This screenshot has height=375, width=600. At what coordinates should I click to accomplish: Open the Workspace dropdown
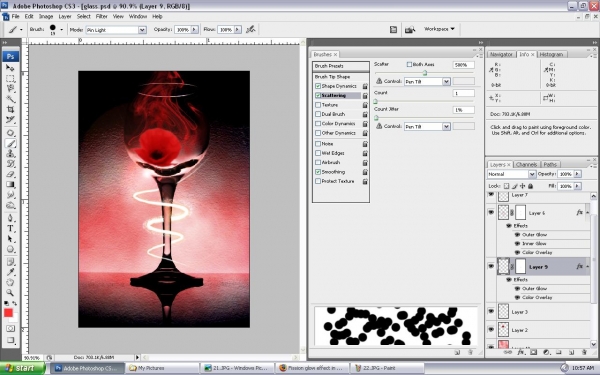coord(439,29)
